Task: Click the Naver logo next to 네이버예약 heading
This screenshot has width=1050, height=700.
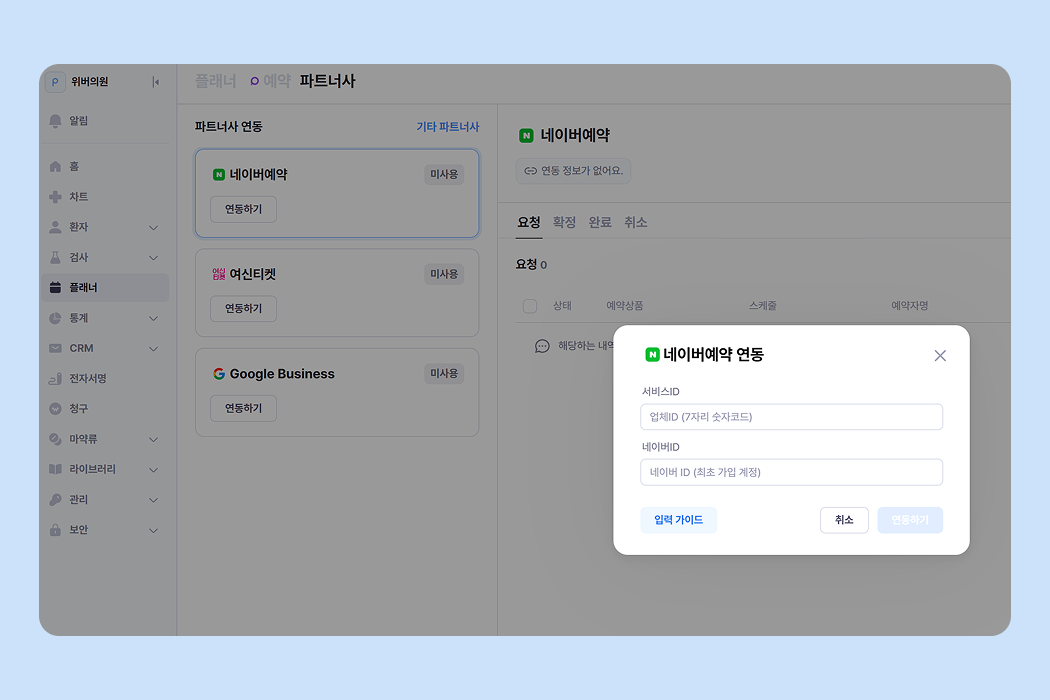Action: 526,136
